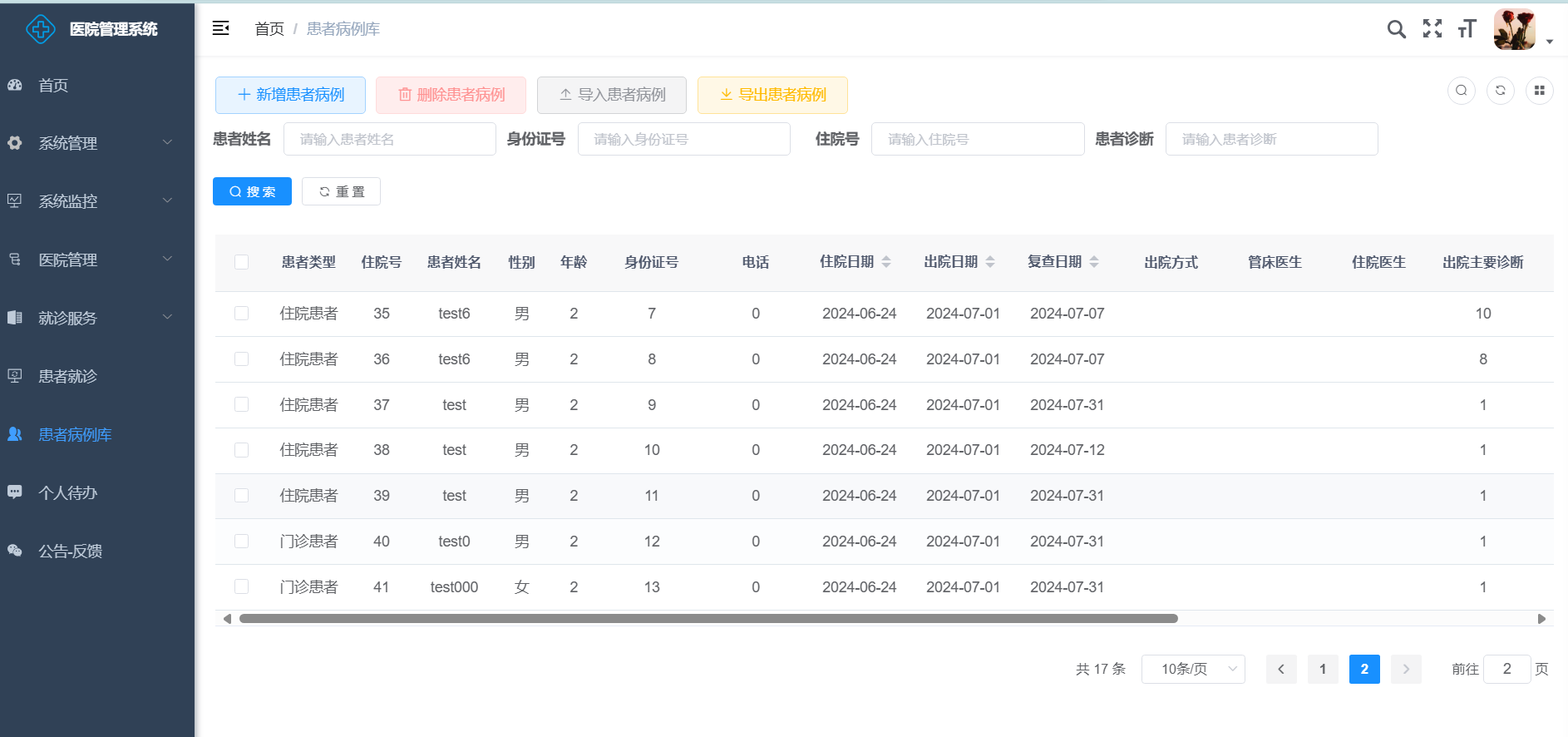Screen dimensions: 1568x737
Task: Click page number 2
Action: tap(1364, 669)
